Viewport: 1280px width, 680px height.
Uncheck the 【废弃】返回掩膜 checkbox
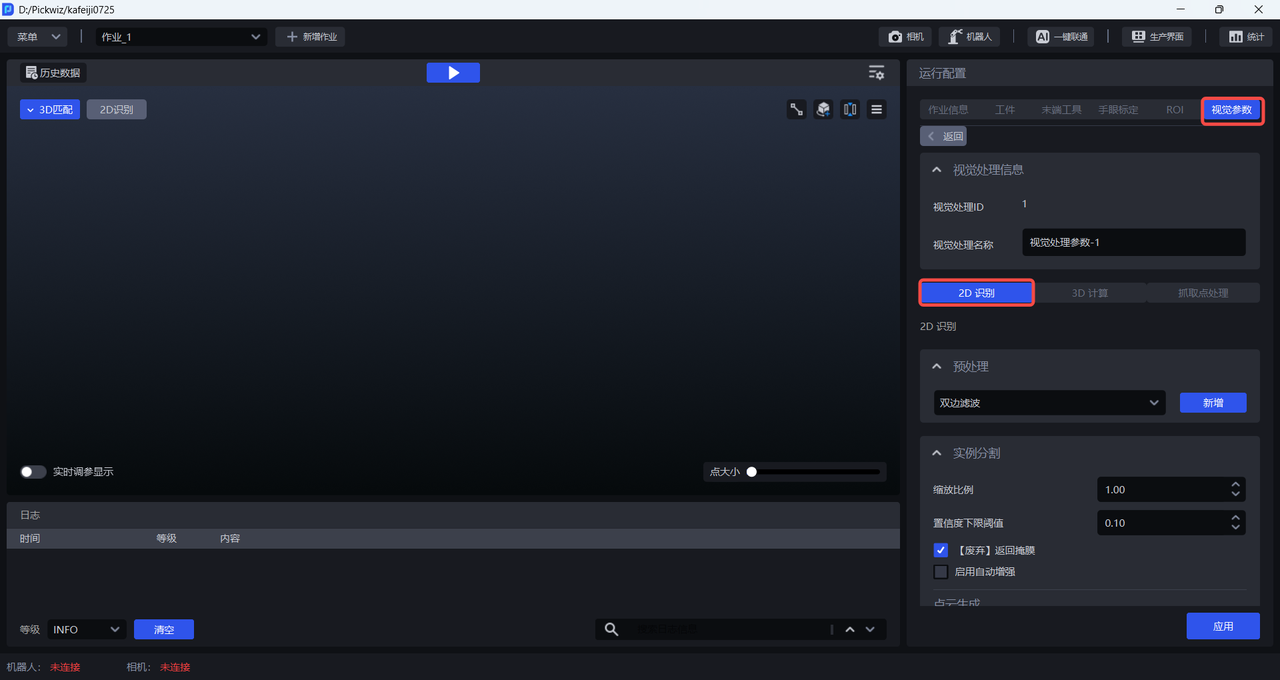[940, 550]
